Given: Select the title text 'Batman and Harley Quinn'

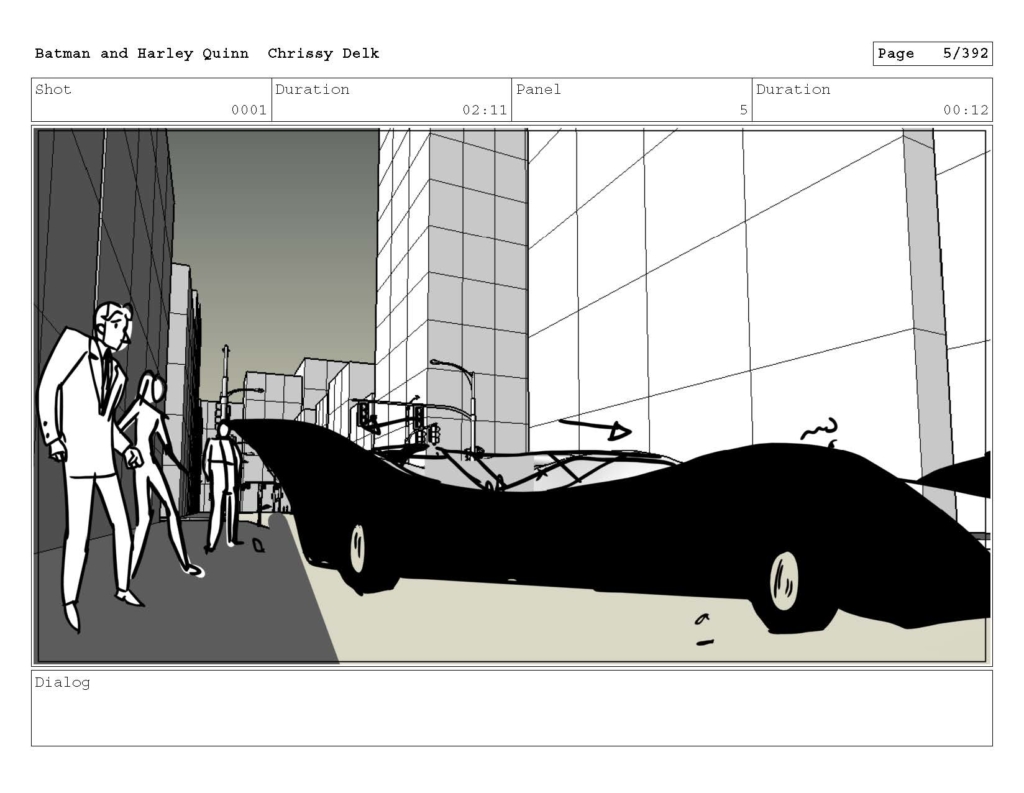Looking at the screenshot, I should point(142,54).
